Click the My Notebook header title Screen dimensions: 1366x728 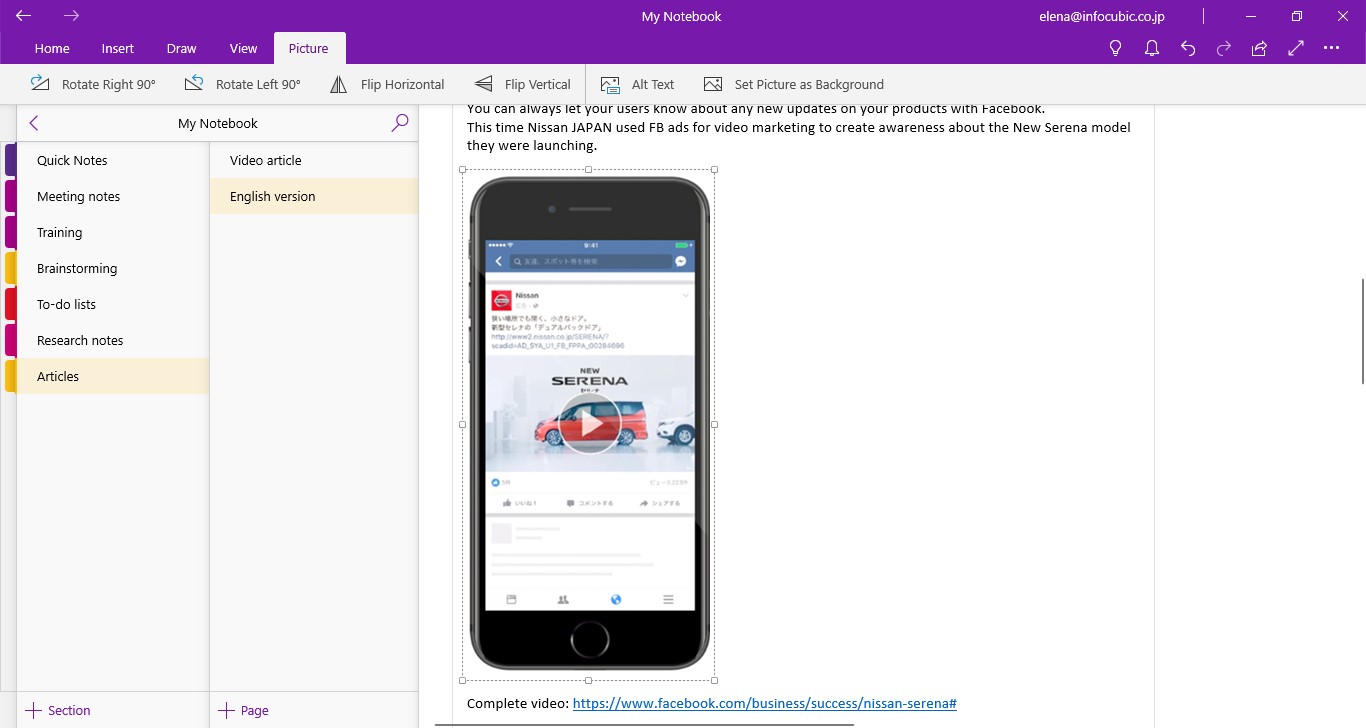218,123
